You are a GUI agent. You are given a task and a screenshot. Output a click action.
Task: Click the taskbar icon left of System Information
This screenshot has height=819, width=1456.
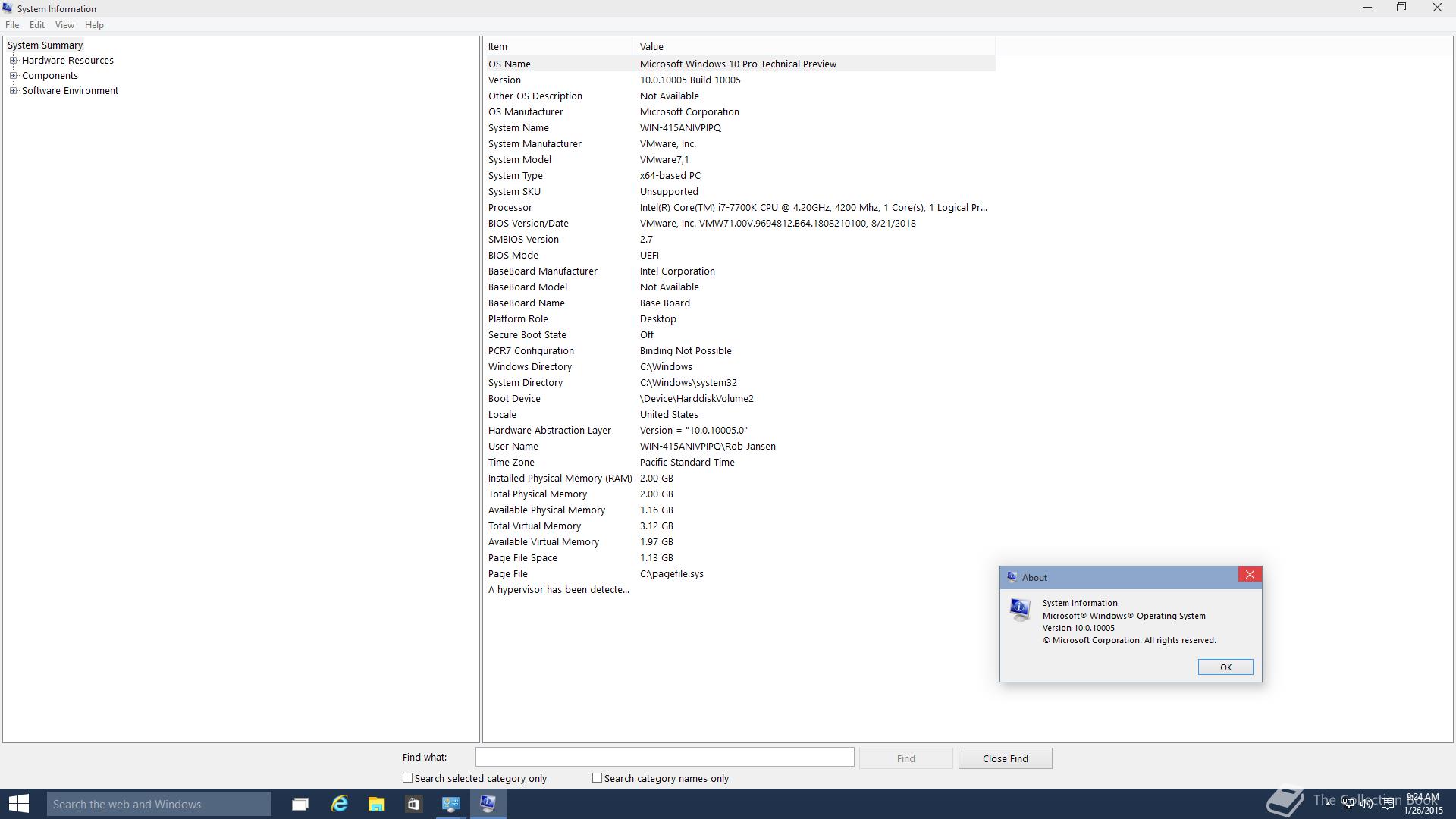(x=450, y=804)
